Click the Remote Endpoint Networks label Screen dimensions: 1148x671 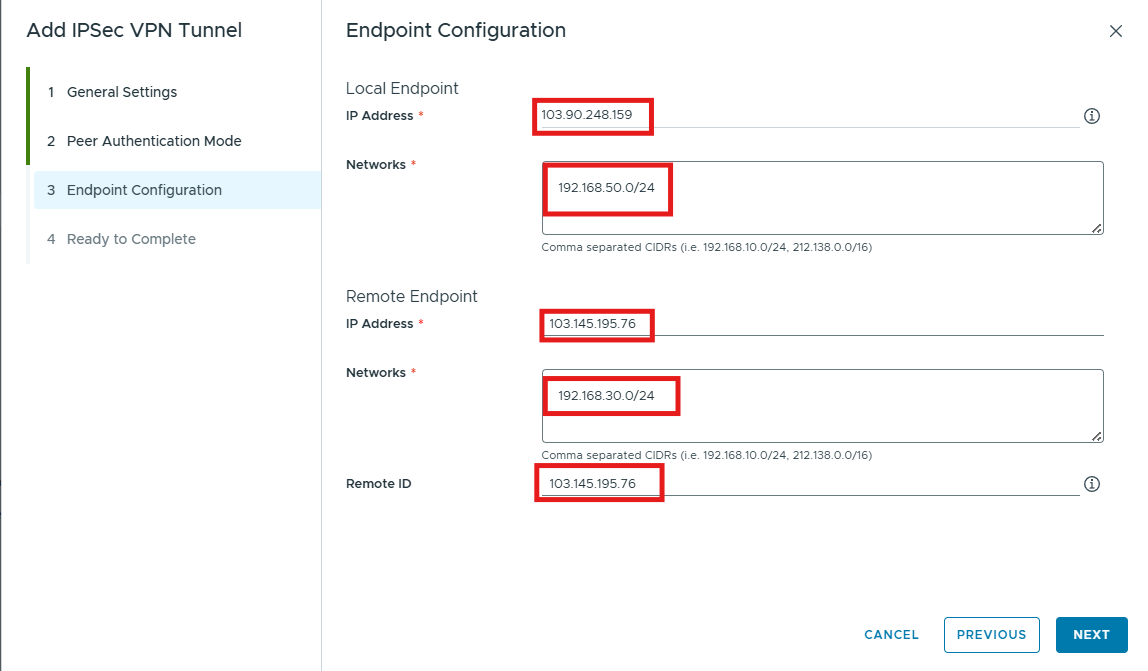click(x=376, y=373)
